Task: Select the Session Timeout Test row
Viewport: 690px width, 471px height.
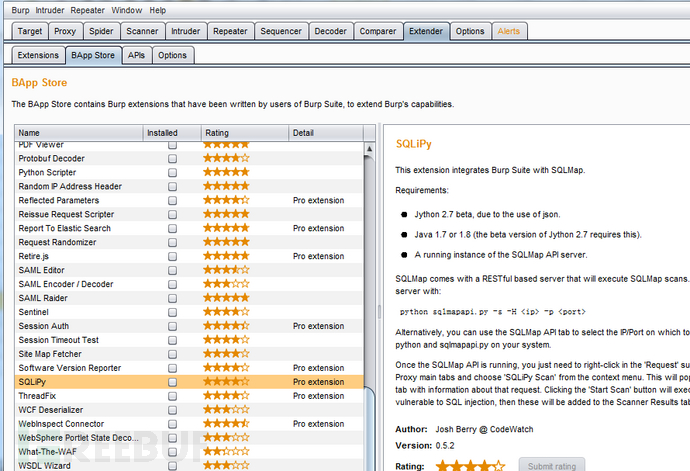Action: click(x=189, y=340)
